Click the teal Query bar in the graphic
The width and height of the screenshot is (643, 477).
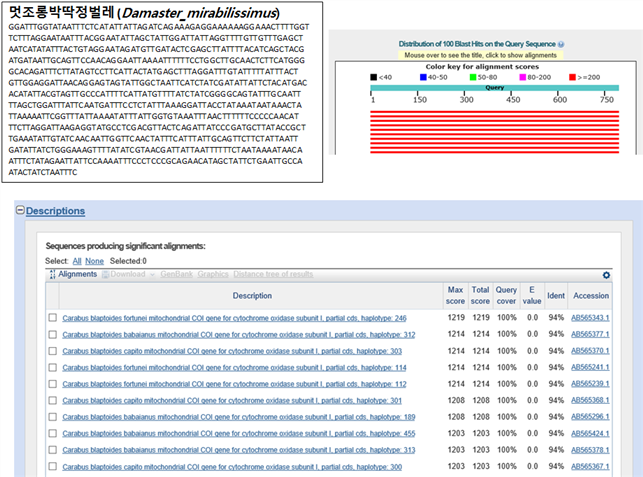tap(495, 88)
